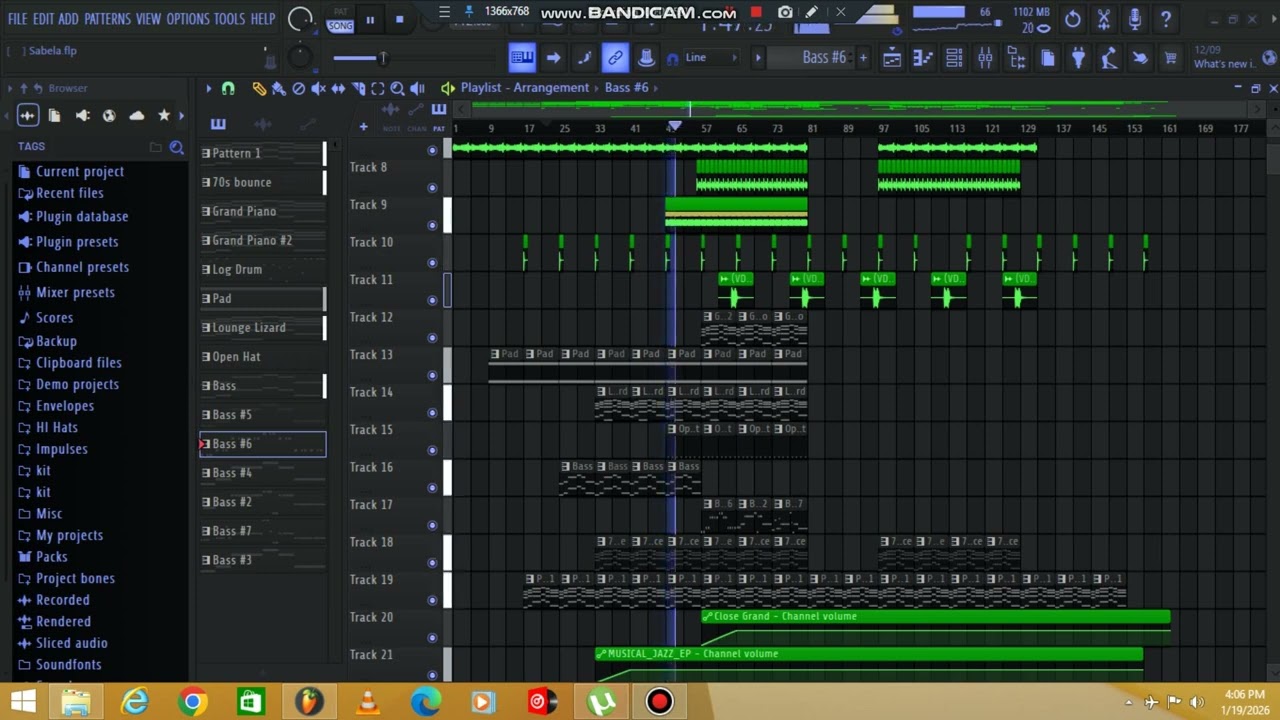Mute Track 12 using its green dot
The height and width of the screenshot is (720, 1280).
[432, 338]
